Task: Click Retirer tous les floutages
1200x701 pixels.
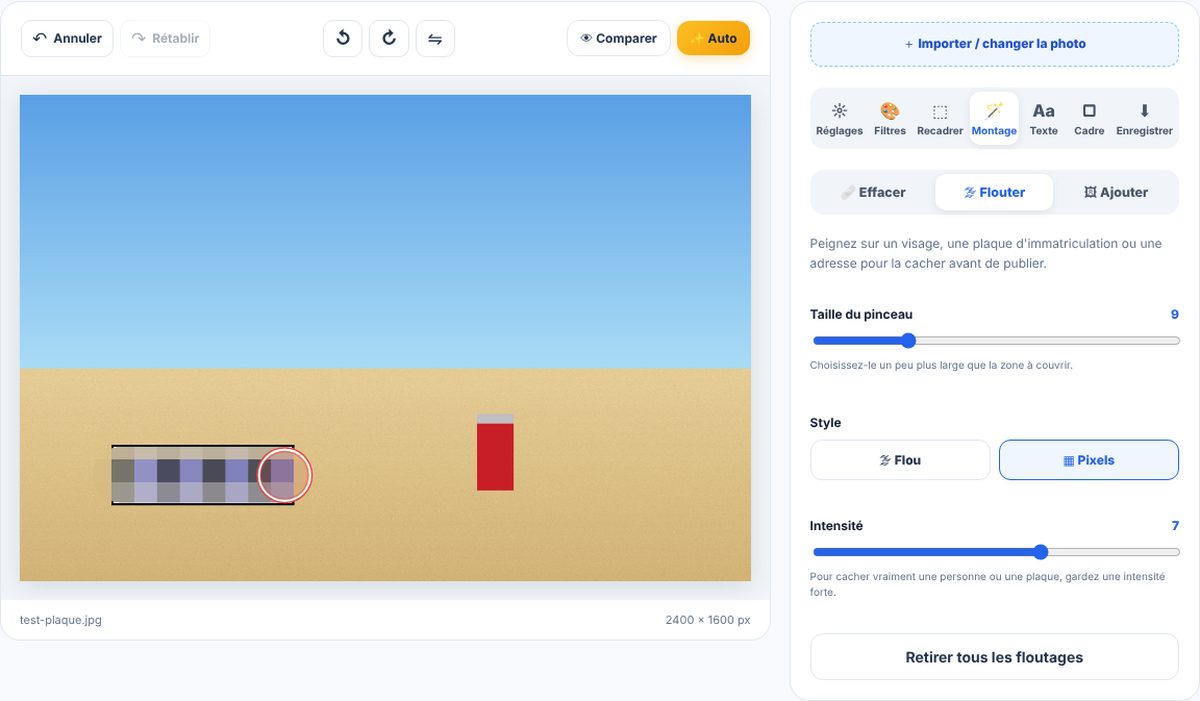Action: (994, 657)
